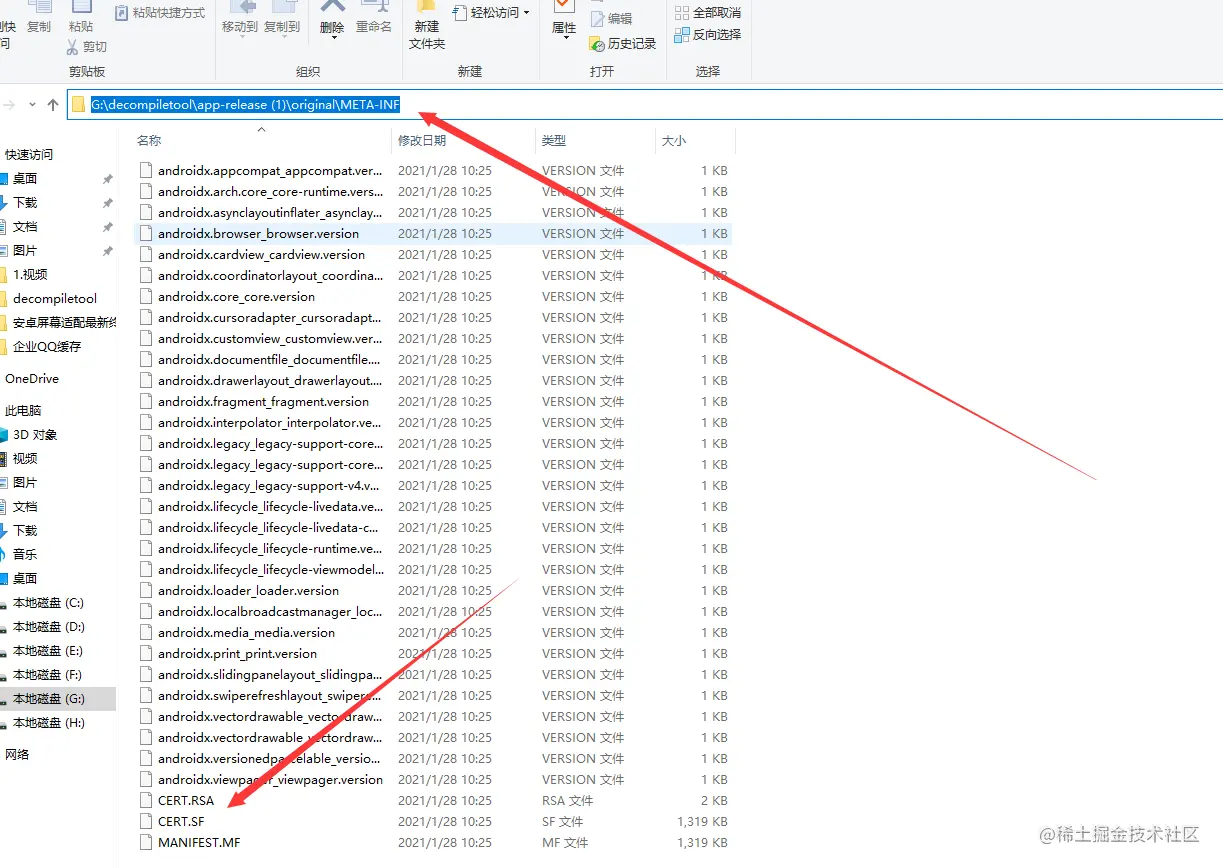Click Select none (全部取消)
The width and height of the screenshot is (1223, 868).
tap(708, 13)
